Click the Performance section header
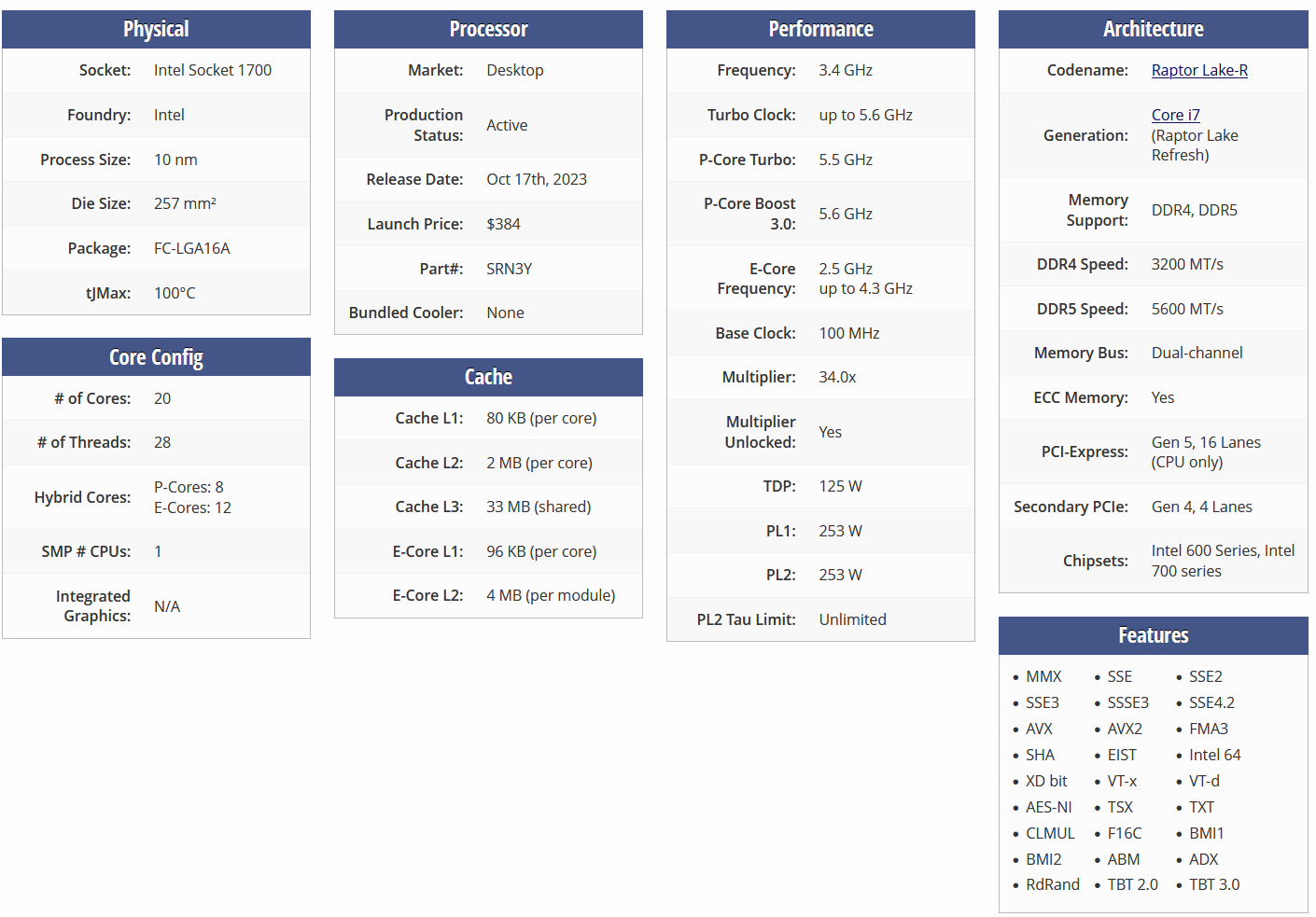1316x917 pixels. point(820,29)
